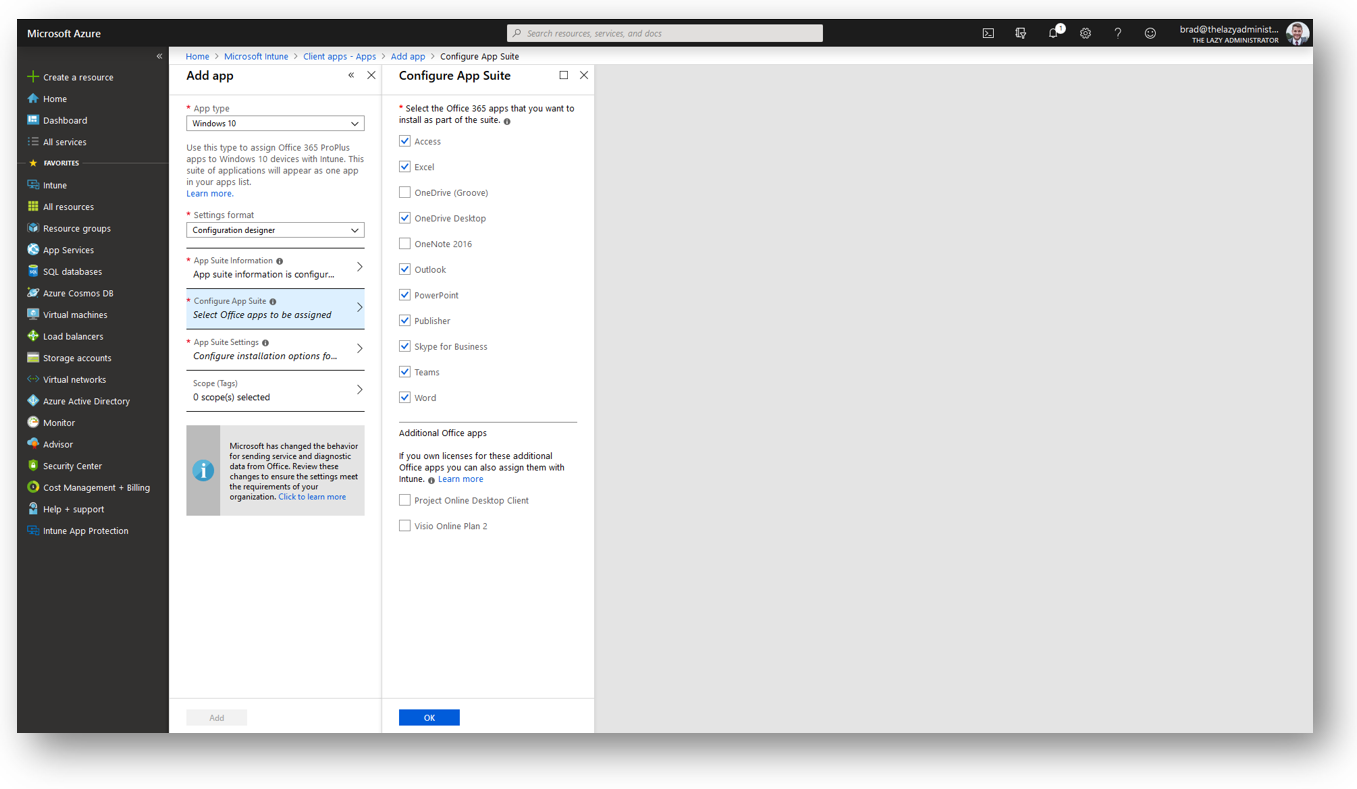This screenshot has width=1357, height=789.
Task: Uncheck the Publisher checkbox
Action: (405, 320)
